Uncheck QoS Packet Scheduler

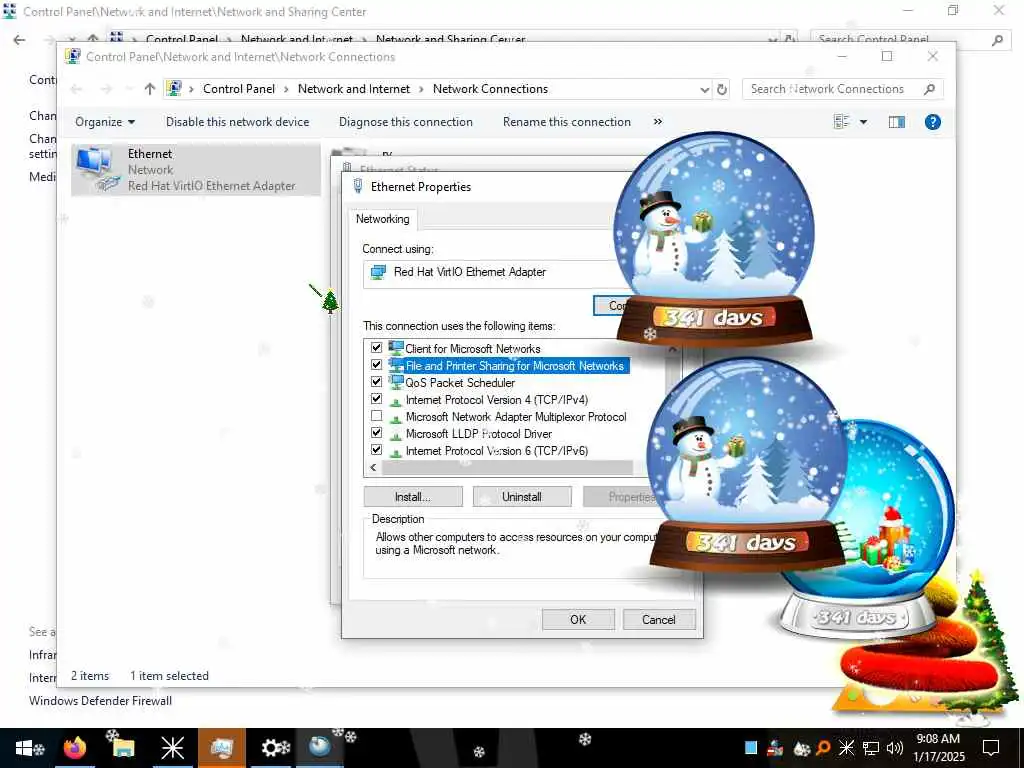point(376,382)
